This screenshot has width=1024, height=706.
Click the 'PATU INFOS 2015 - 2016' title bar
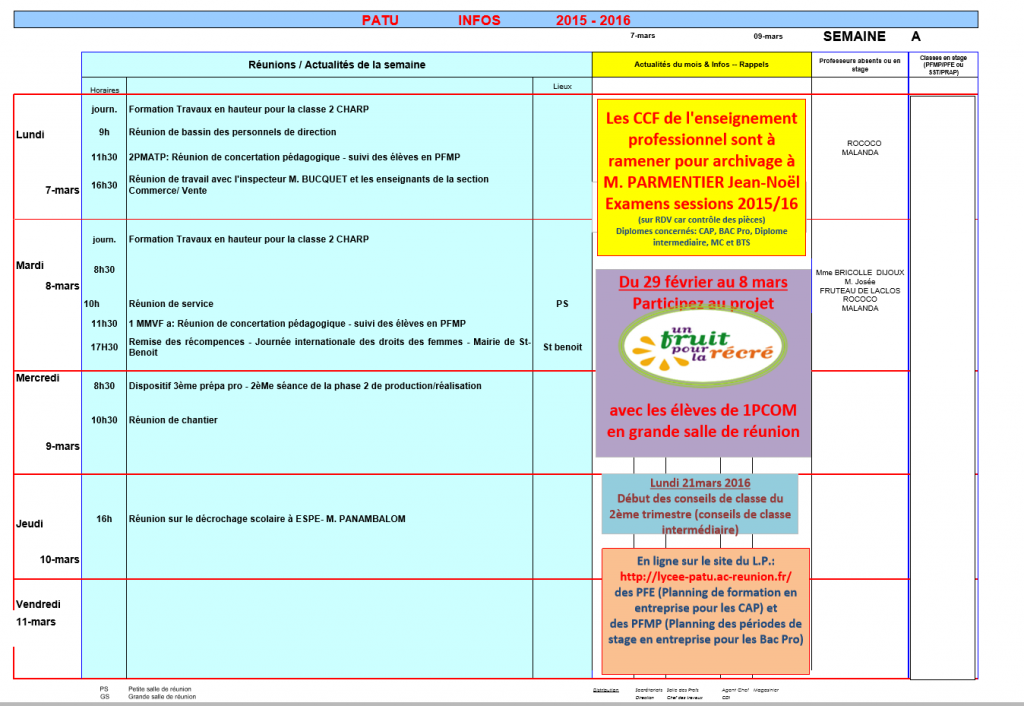[x=496, y=19]
